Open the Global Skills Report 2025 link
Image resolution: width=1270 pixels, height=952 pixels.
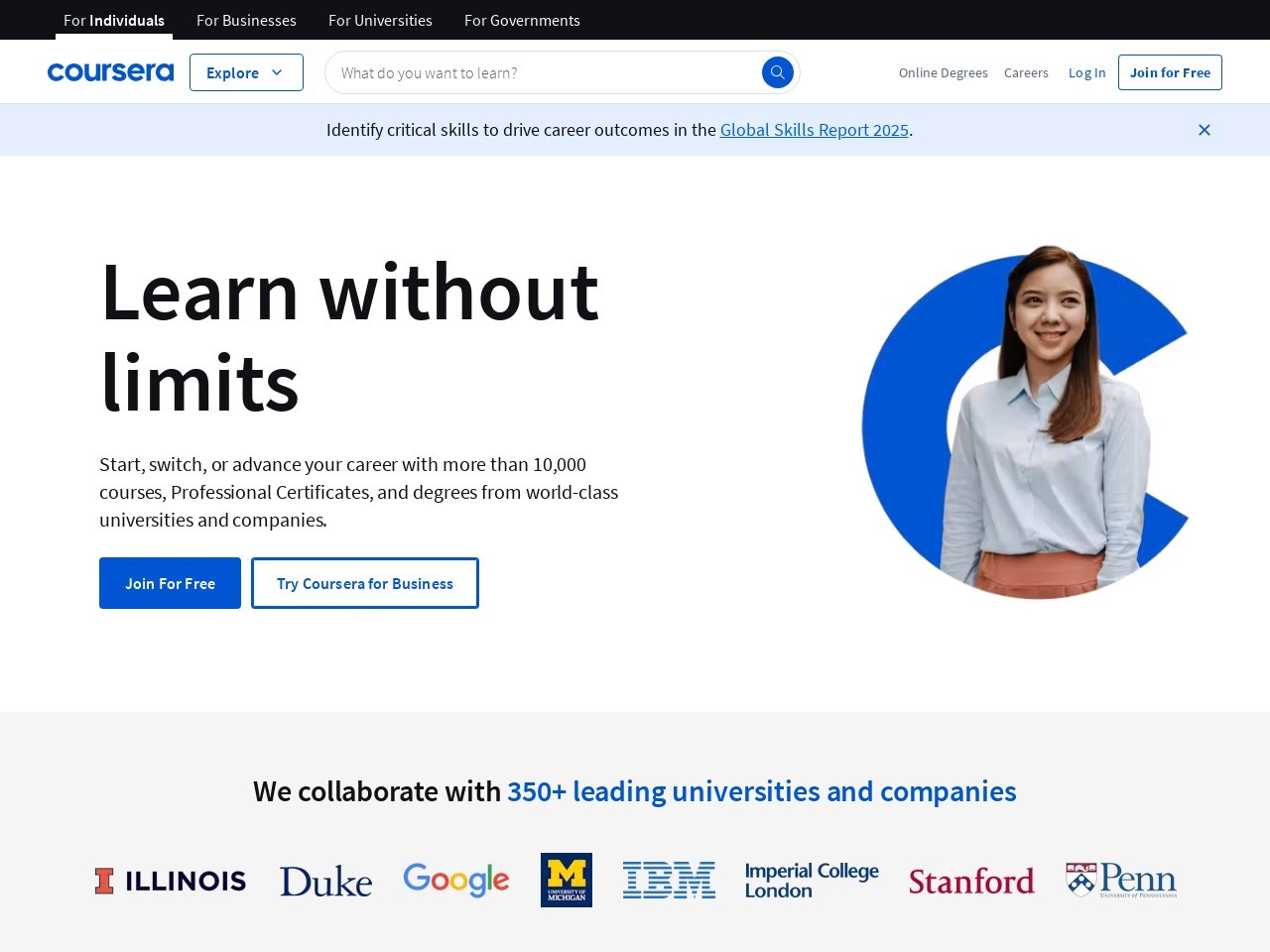click(x=815, y=130)
